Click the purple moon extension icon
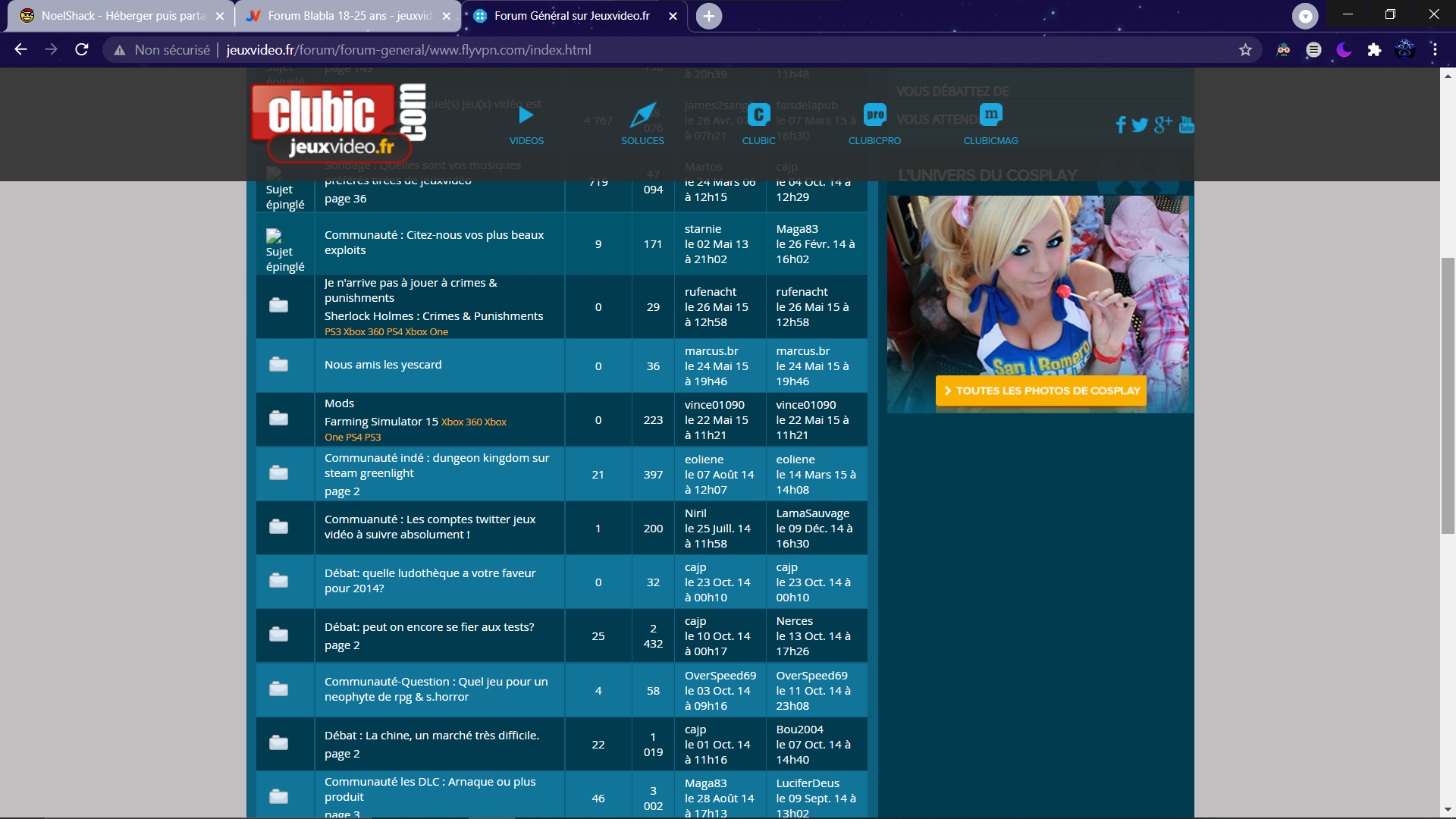 (x=1344, y=50)
